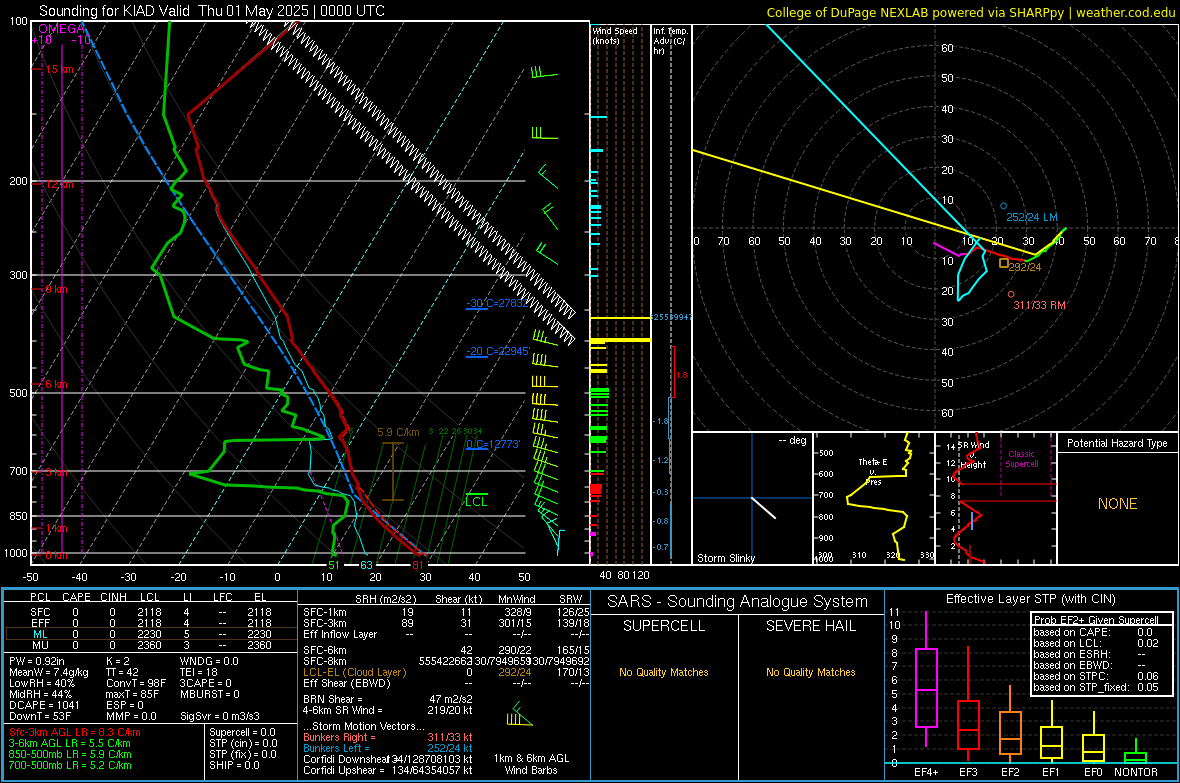The width and height of the screenshot is (1180, 783).
Task: Click the surface wet-bulb value 63
Action: coord(366,565)
